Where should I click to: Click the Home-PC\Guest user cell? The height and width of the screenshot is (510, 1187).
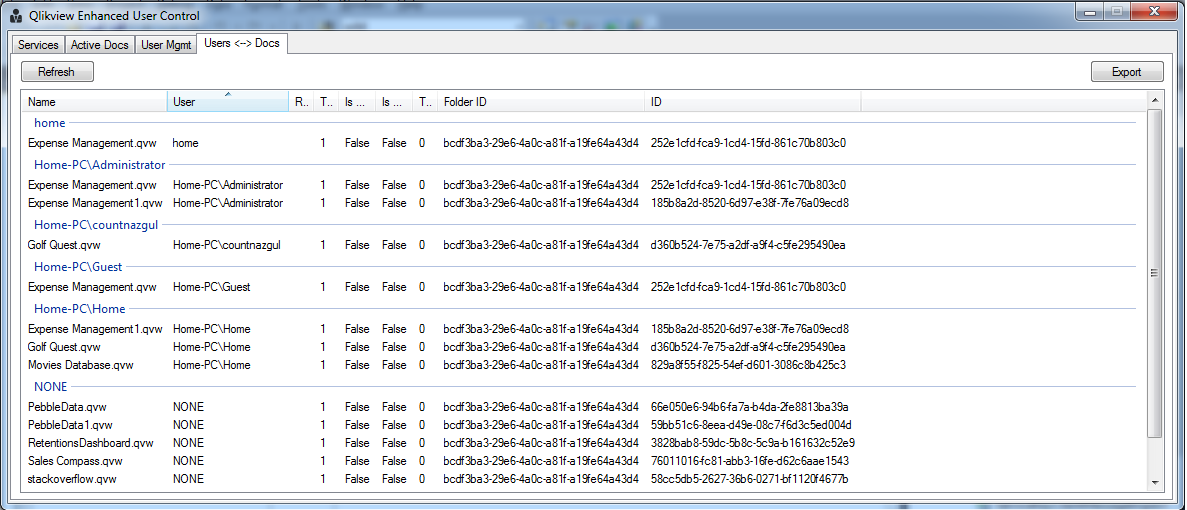tap(211, 288)
